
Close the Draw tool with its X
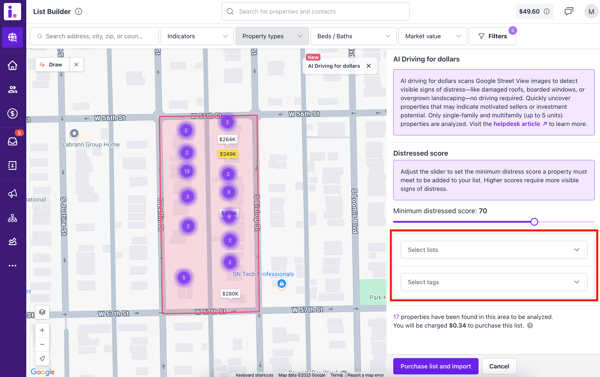[x=77, y=65]
